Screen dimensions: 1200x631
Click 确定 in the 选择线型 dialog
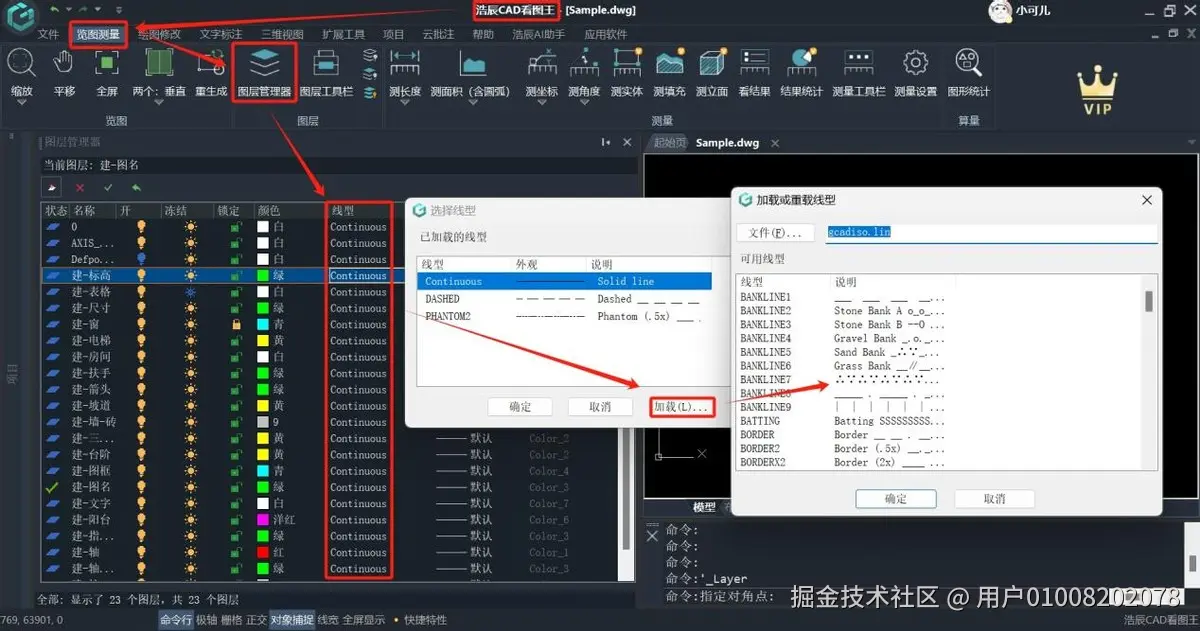521,407
